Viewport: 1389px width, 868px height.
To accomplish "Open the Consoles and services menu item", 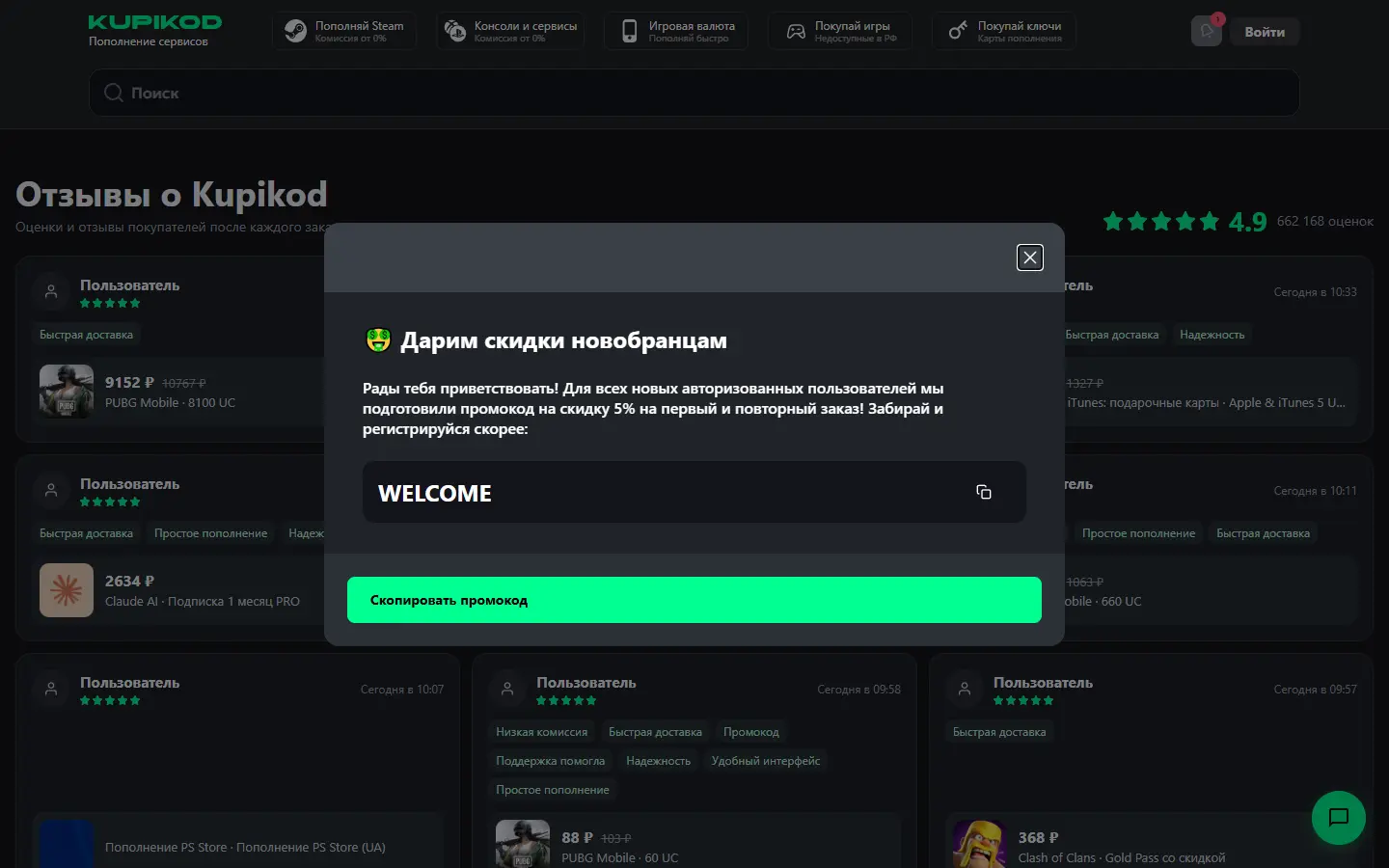I will coord(510,32).
